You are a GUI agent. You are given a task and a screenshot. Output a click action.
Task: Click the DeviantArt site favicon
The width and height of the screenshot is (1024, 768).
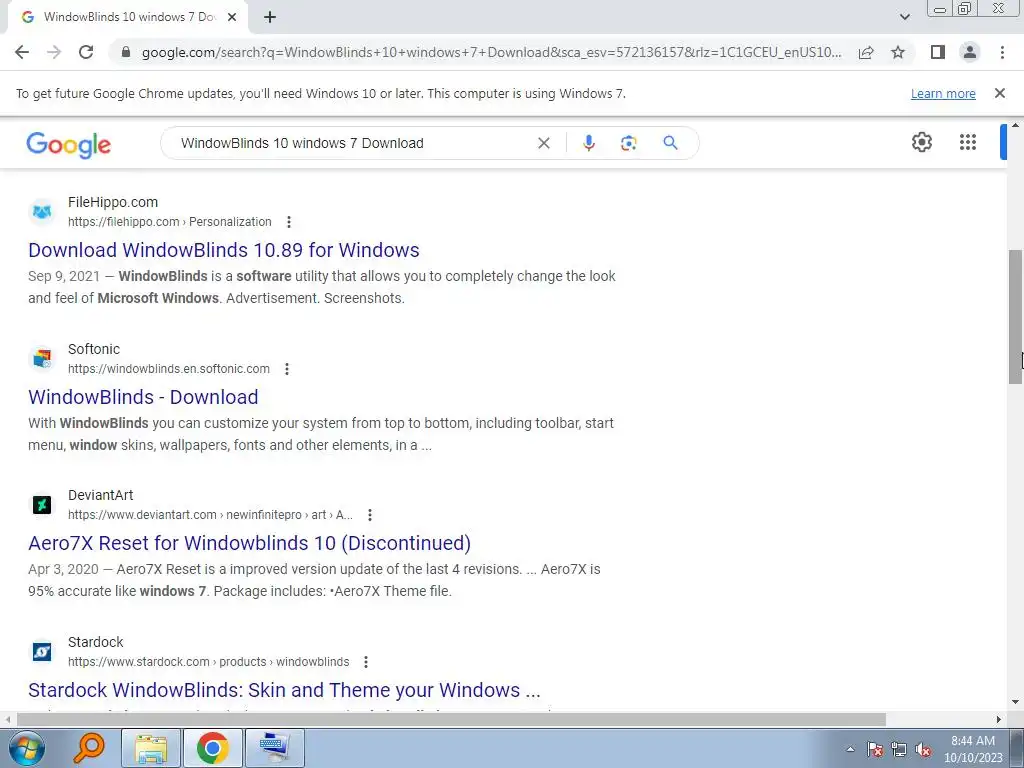pos(42,505)
